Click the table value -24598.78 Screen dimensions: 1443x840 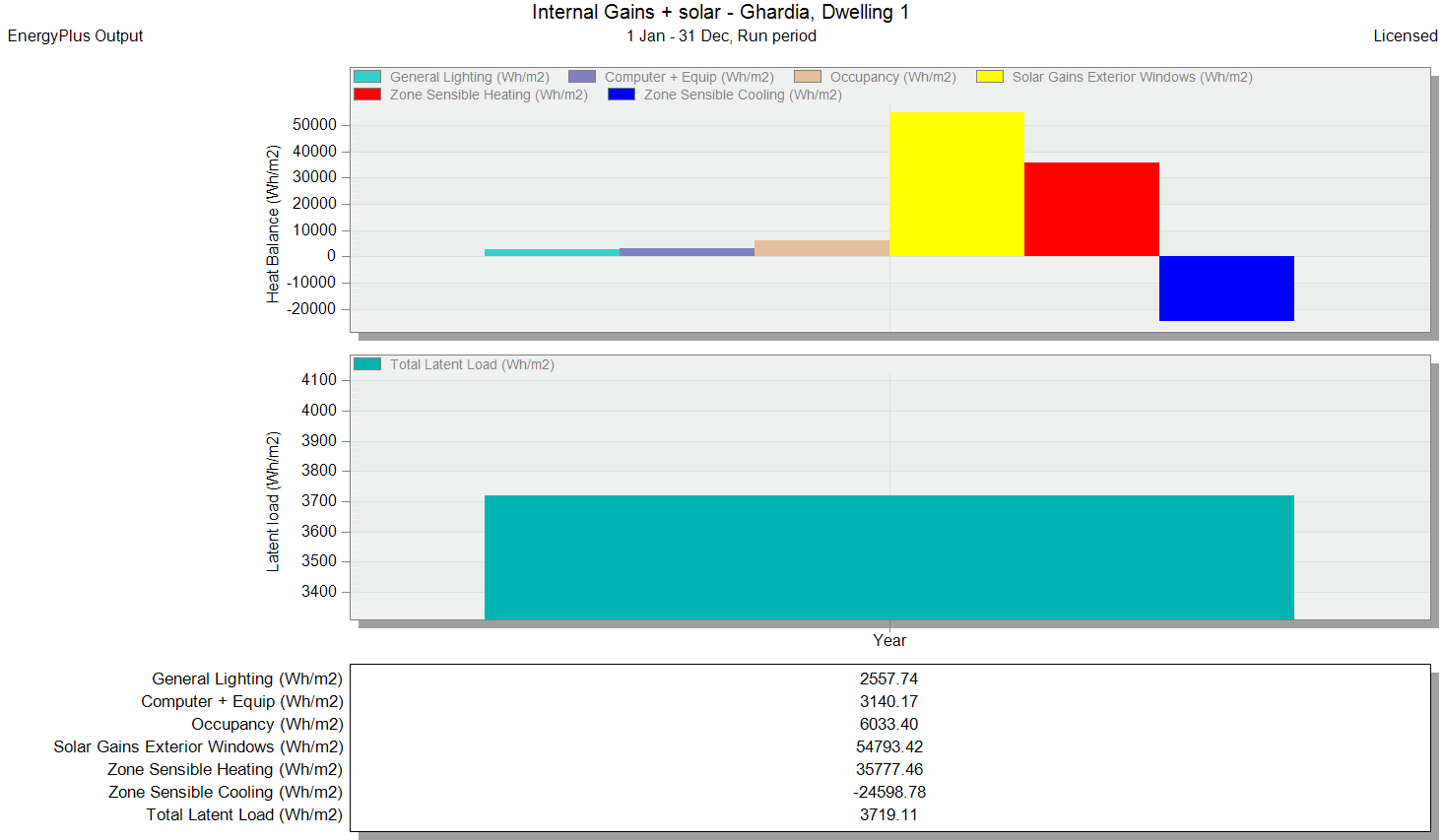click(x=889, y=792)
